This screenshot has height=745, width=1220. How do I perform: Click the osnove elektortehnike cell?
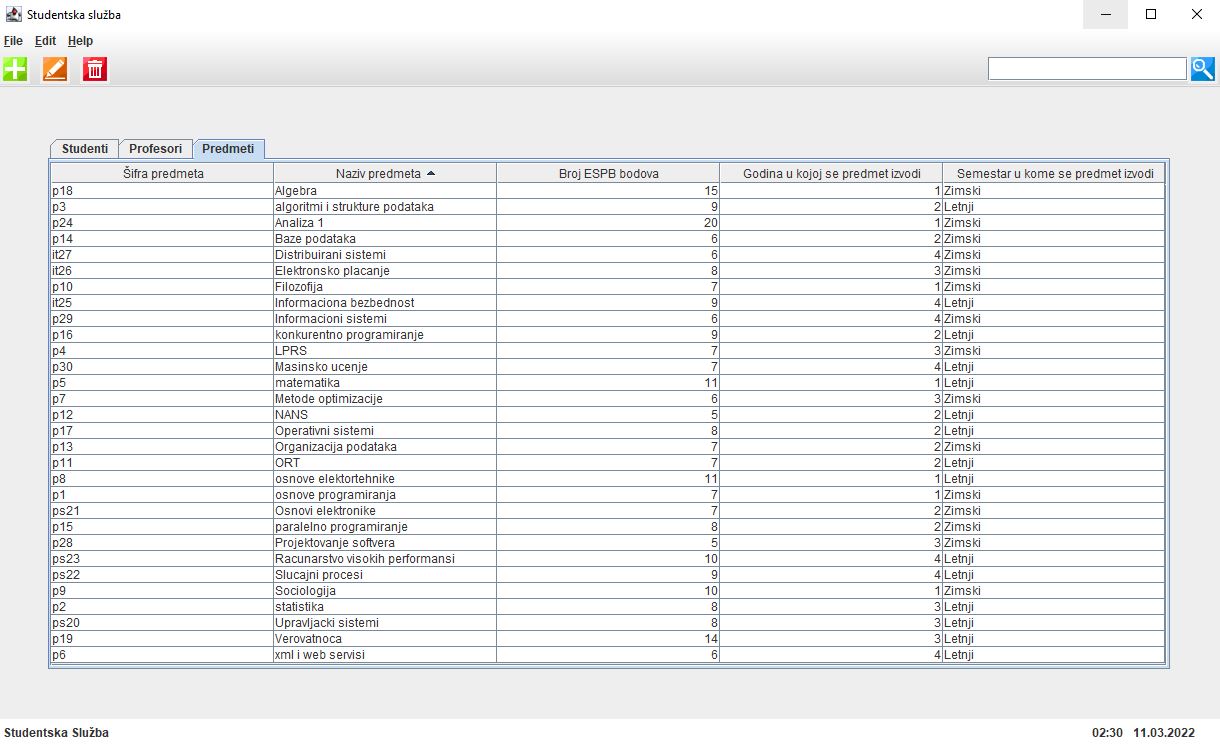(385, 479)
